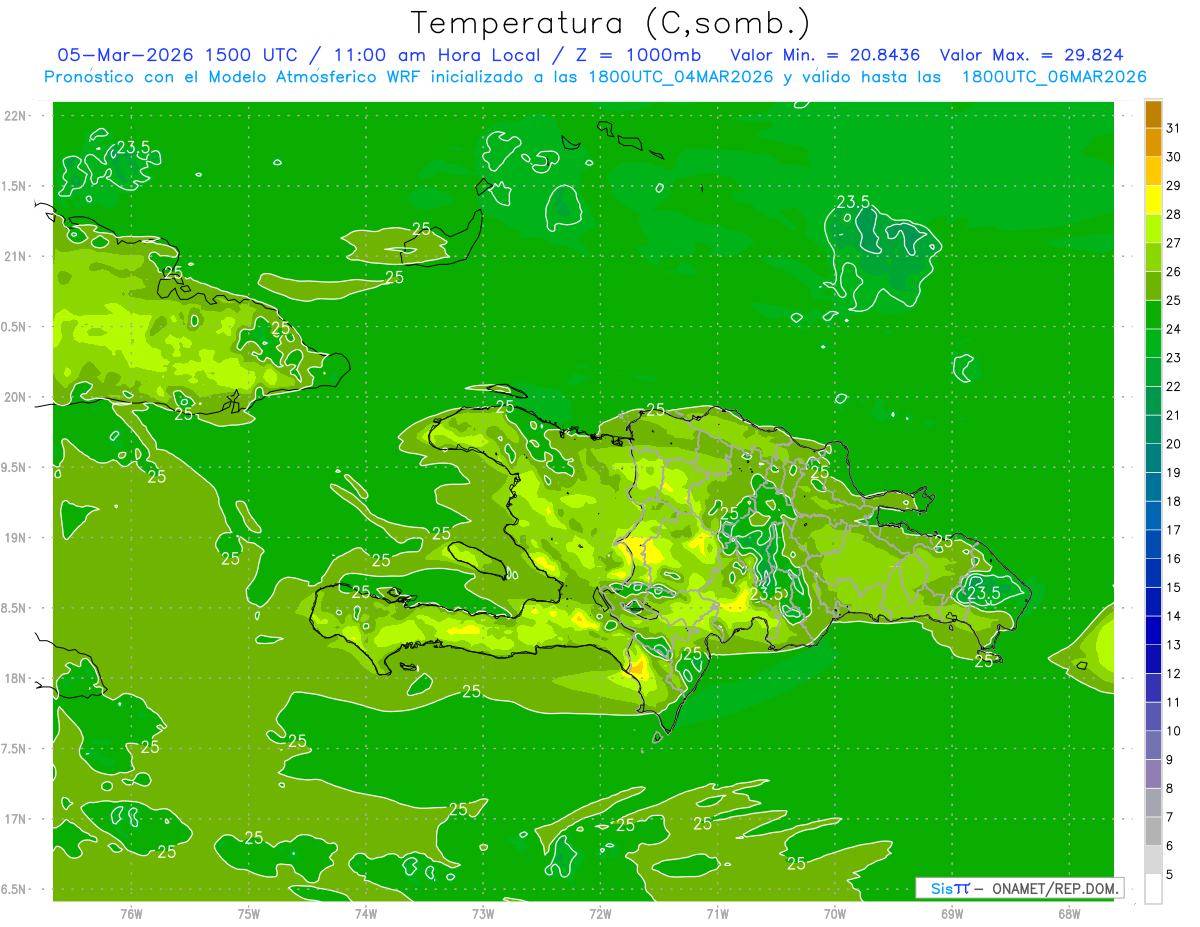Pick the dark orange swatch above 31
Viewport: 1200px width, 927px height.
1153,114
